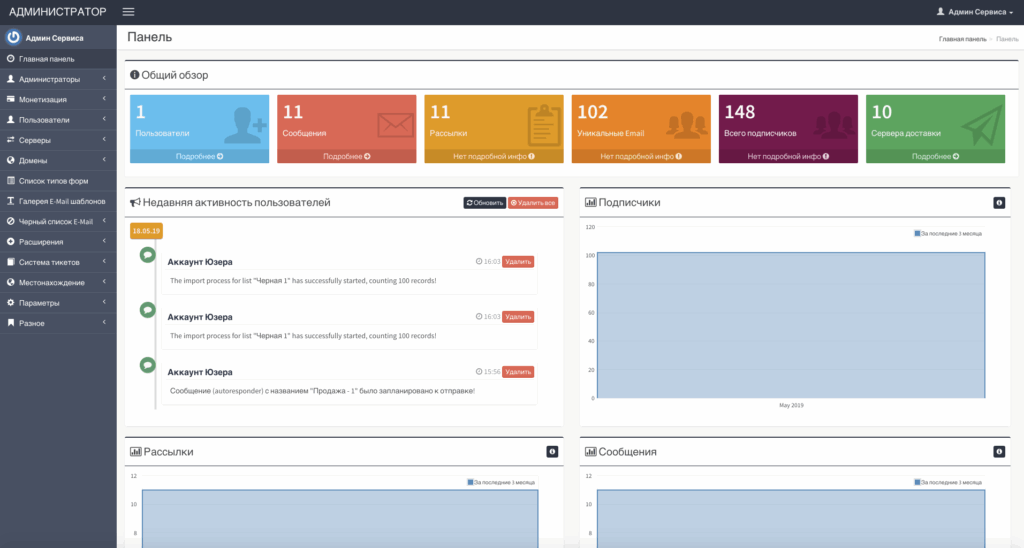The width and height of the screenshot is (1024, 548).
Task: Click the envelope icon in Сообщения card
Action: click(x=394, y=125)
